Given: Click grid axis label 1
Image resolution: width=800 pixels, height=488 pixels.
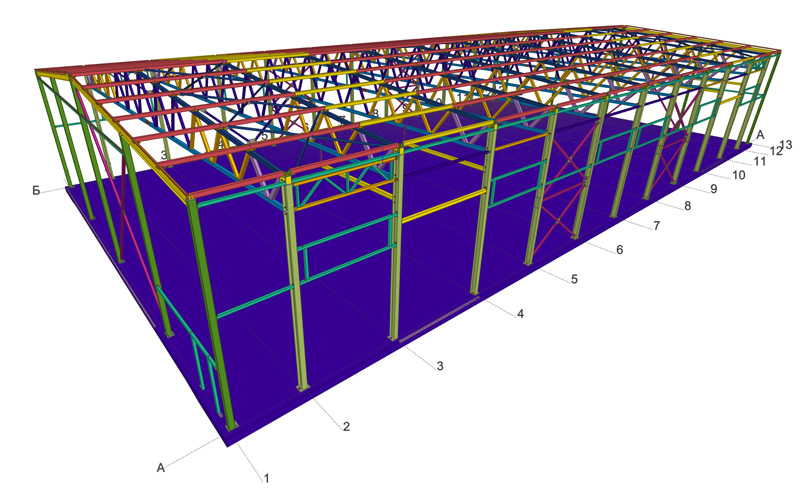Looking at the screenshot, I should click(267, 478).
